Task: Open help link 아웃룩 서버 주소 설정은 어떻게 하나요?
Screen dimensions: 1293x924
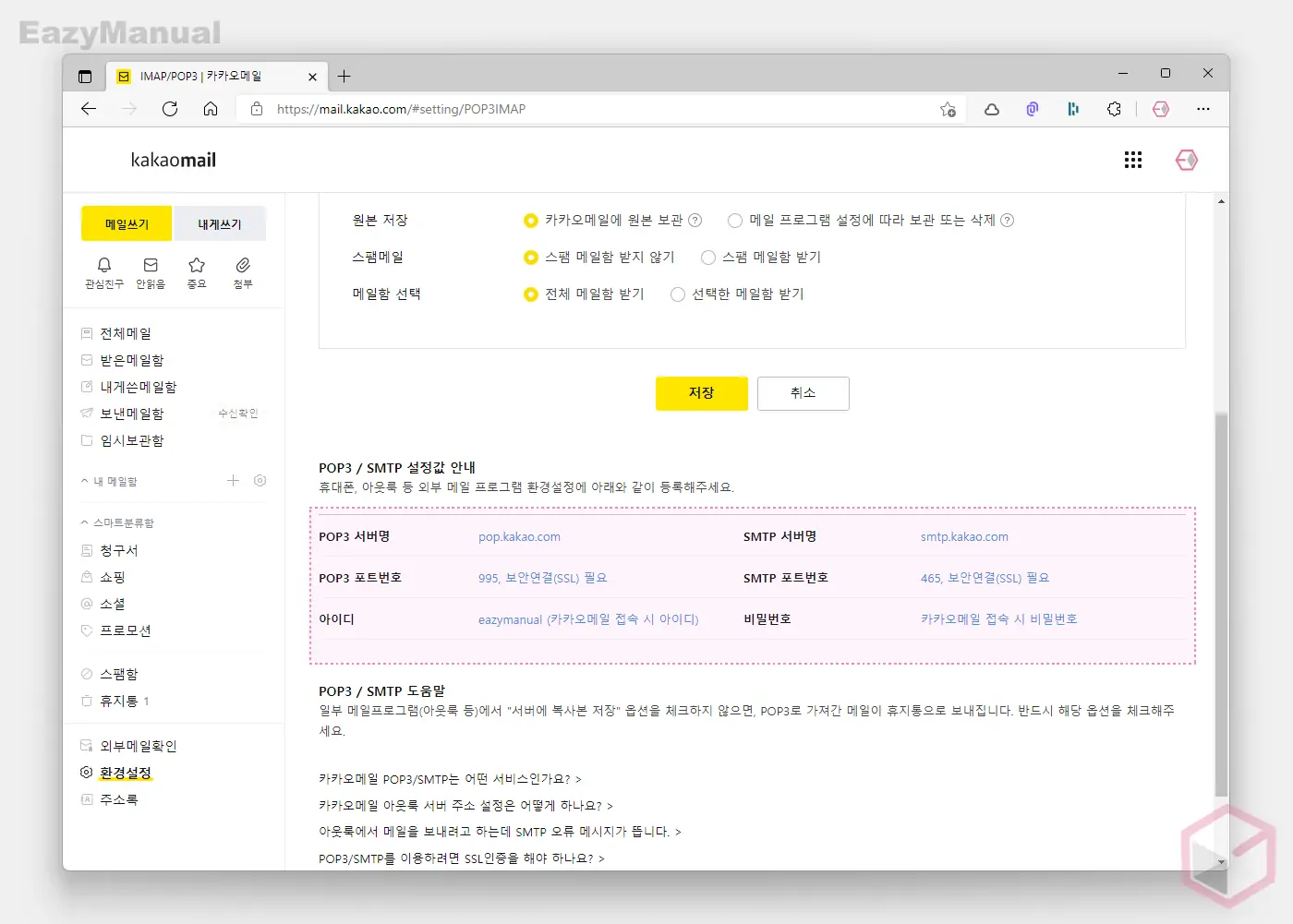Action: pyautogui.click(x=465, y=806)
